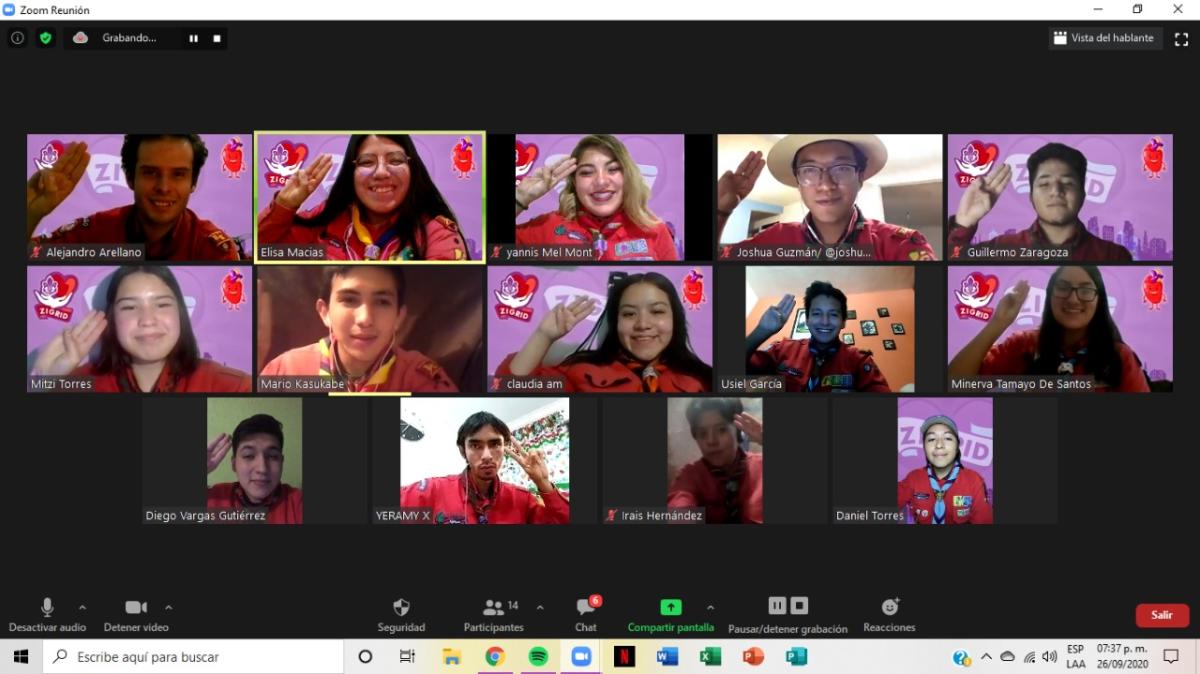Pause recording in top recording bar
Viewport: 1200px width, 674px height.
(193, 38)
